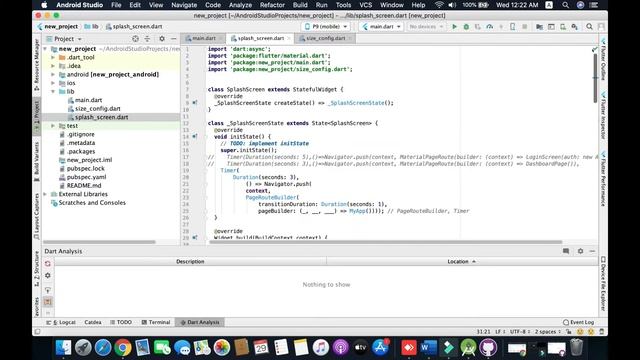This screenshot has width=640, height=360.
Task: Click the run gutter icon beside initState
Action: click(195, 137)
